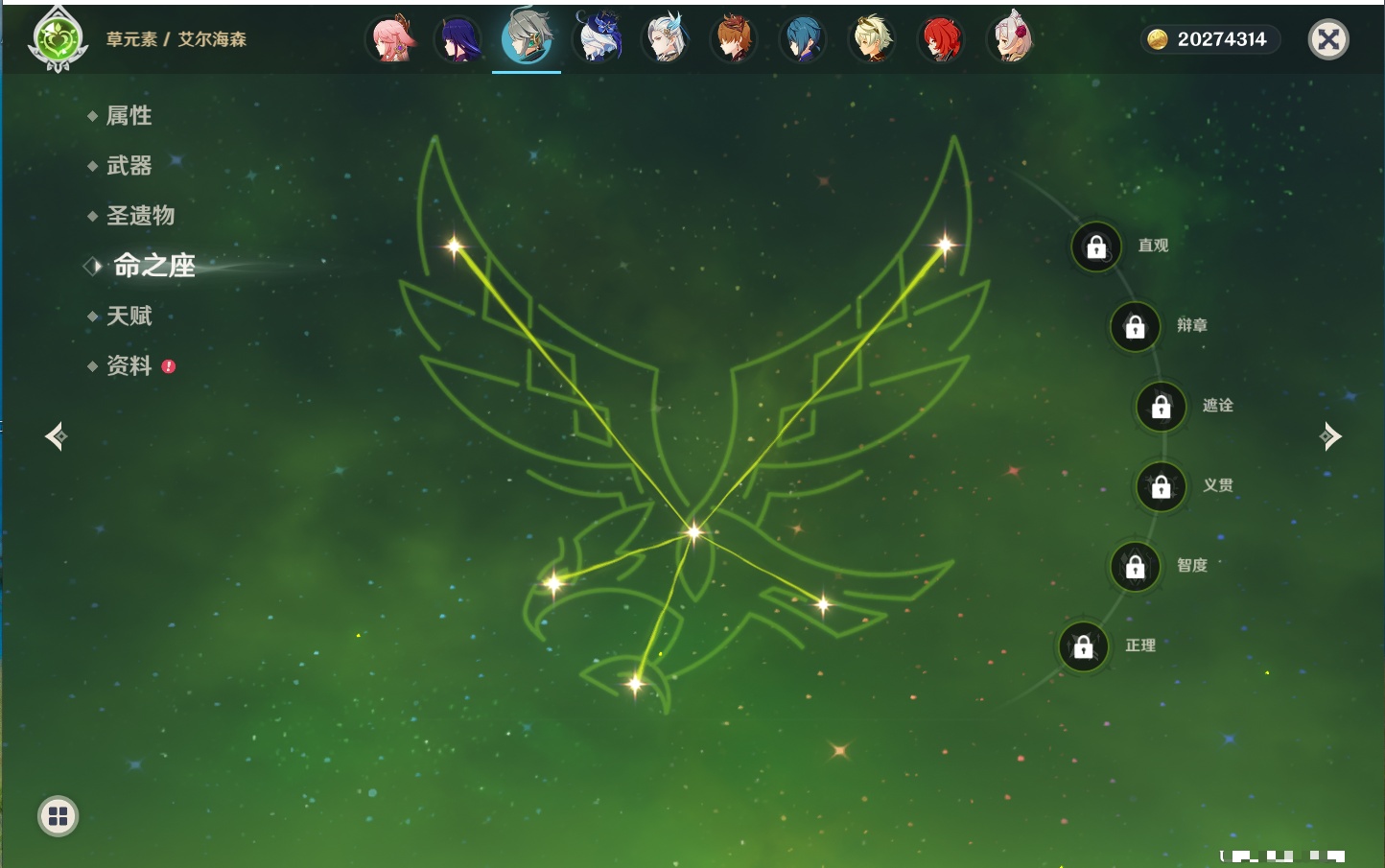The height and width of the screenshot is (868, 1385).
Task: Switch to the red-haired Diluc avatar
Action: 941,39
